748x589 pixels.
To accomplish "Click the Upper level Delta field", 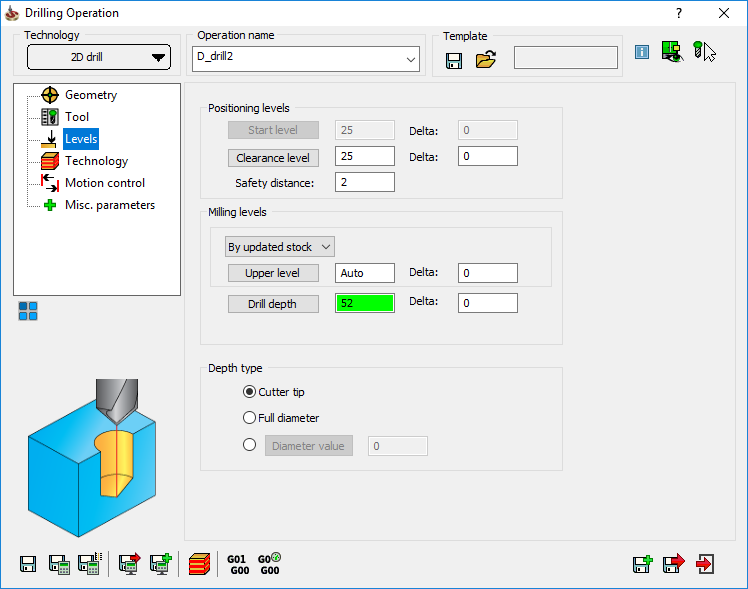I will [x=488, y=273].
